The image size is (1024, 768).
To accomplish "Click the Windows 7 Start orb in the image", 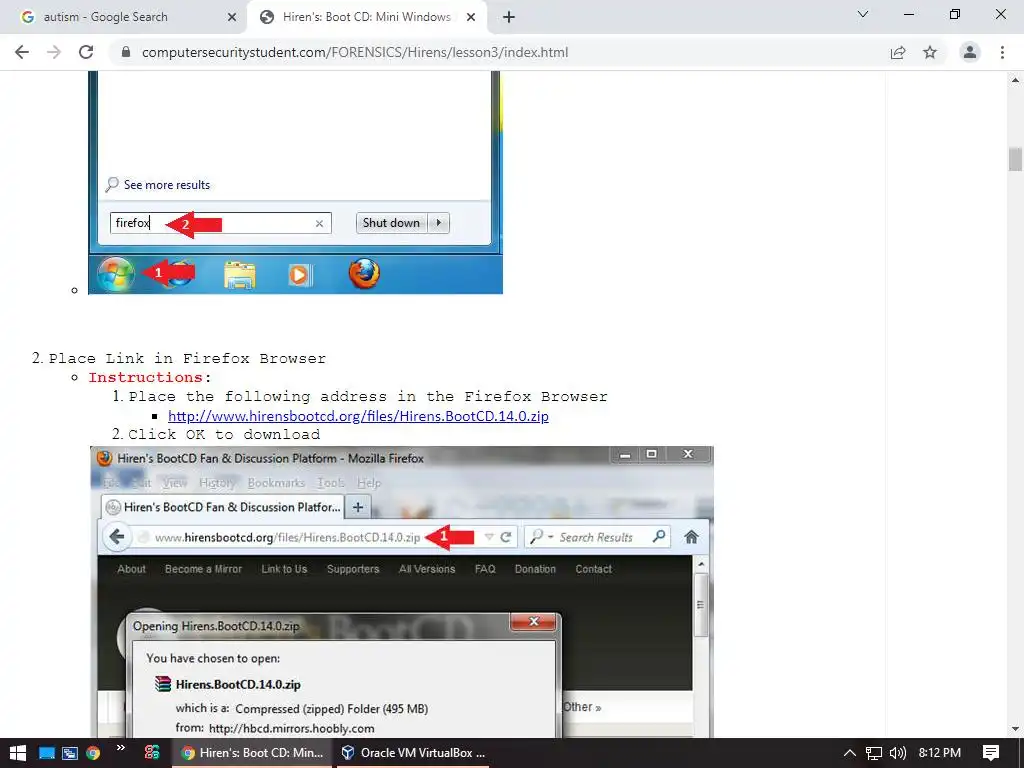I will [116, 274].
